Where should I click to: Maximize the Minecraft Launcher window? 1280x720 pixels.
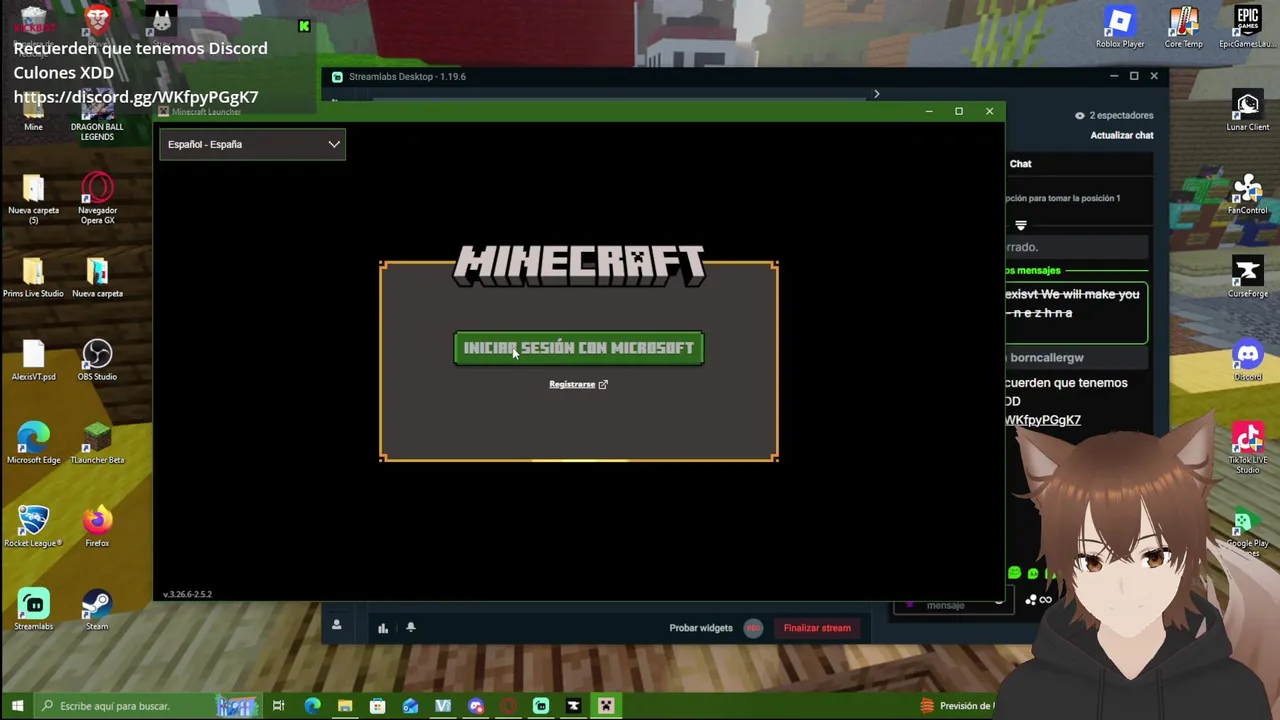[x=959, y=111]
